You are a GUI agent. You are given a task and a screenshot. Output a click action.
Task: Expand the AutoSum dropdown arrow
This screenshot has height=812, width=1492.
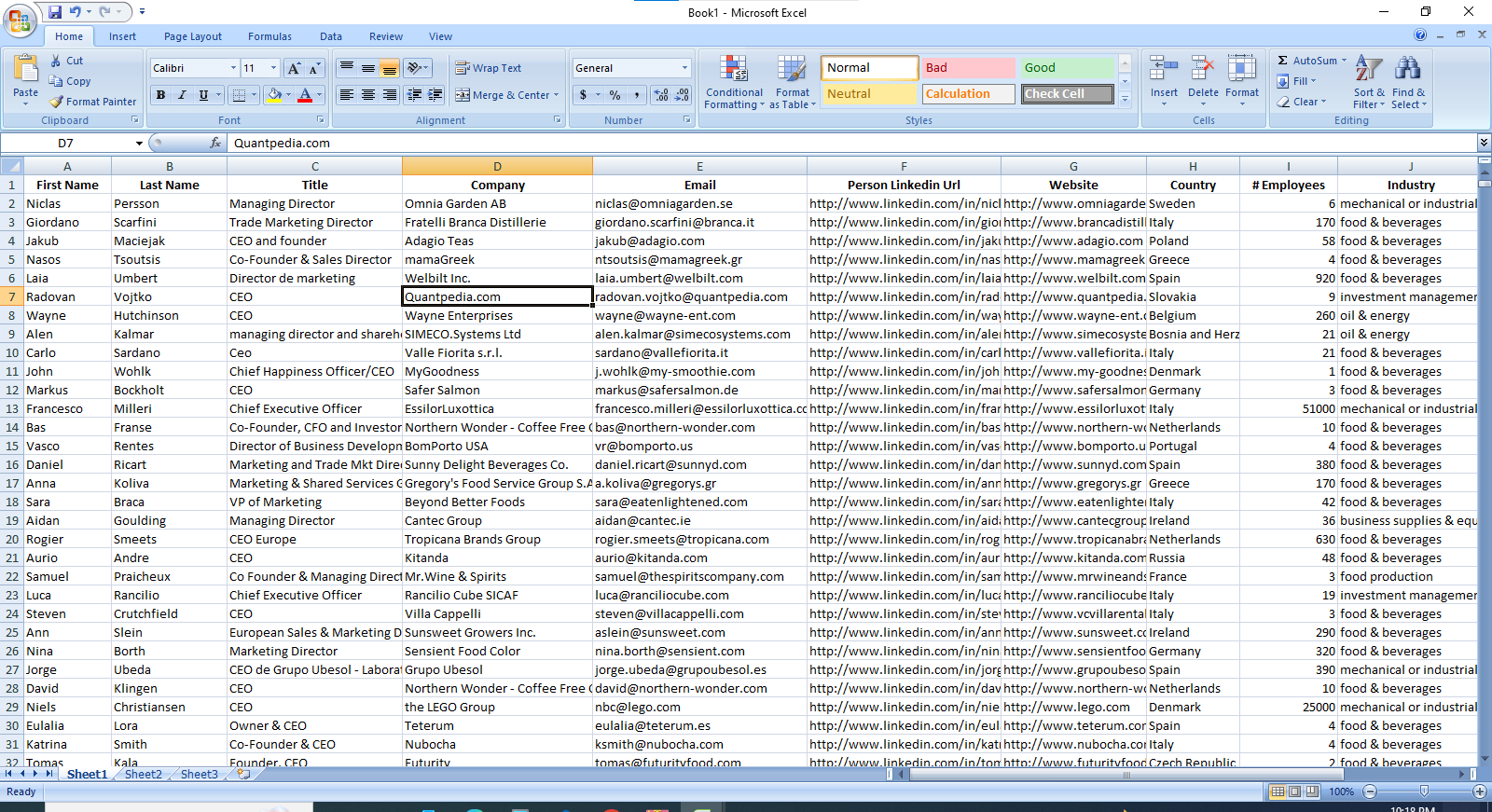pyautogui.click(x=1344, y=61)
